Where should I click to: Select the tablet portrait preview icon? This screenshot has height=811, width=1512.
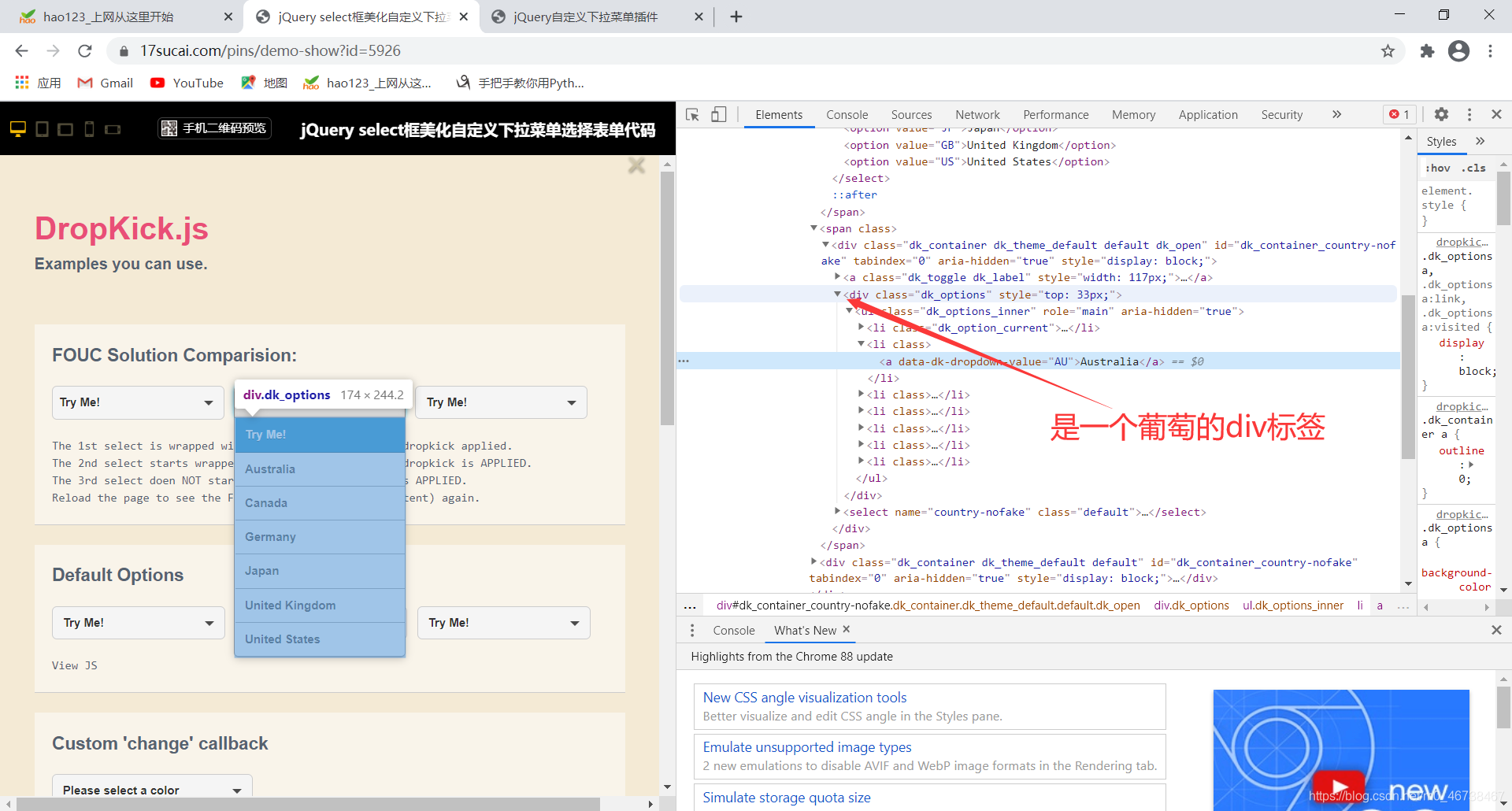[43, 128]
